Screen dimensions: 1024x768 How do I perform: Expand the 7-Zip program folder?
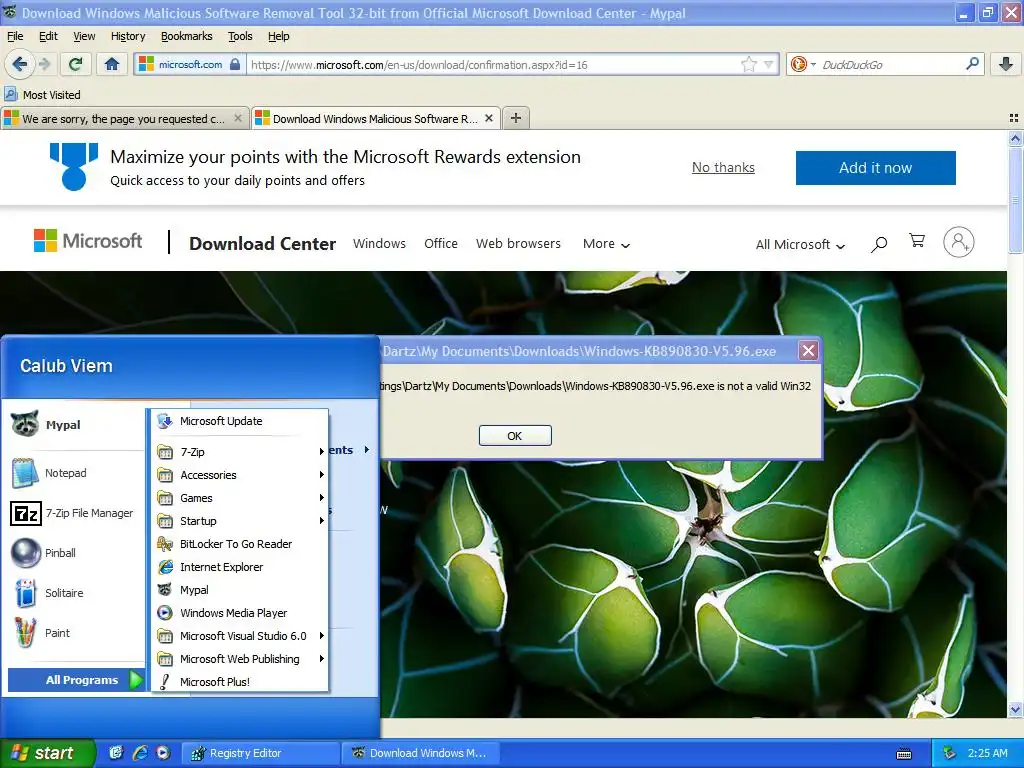tap(240, 452)
